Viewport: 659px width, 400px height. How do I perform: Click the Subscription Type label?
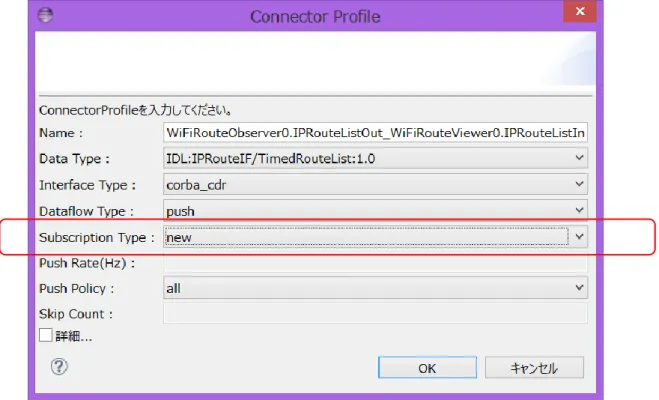(97, 237)
